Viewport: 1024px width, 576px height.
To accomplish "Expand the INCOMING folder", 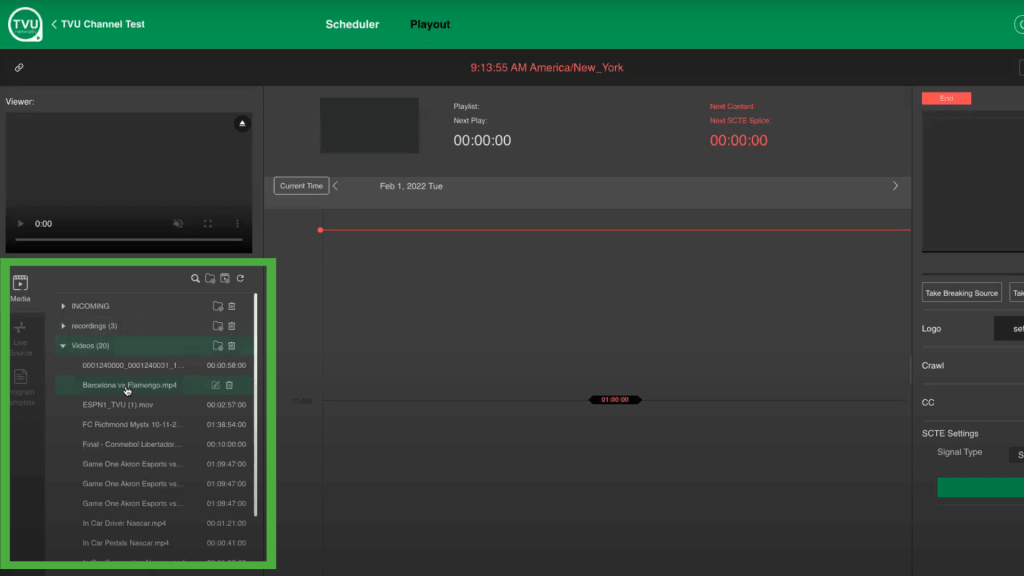I will [63, 306].
